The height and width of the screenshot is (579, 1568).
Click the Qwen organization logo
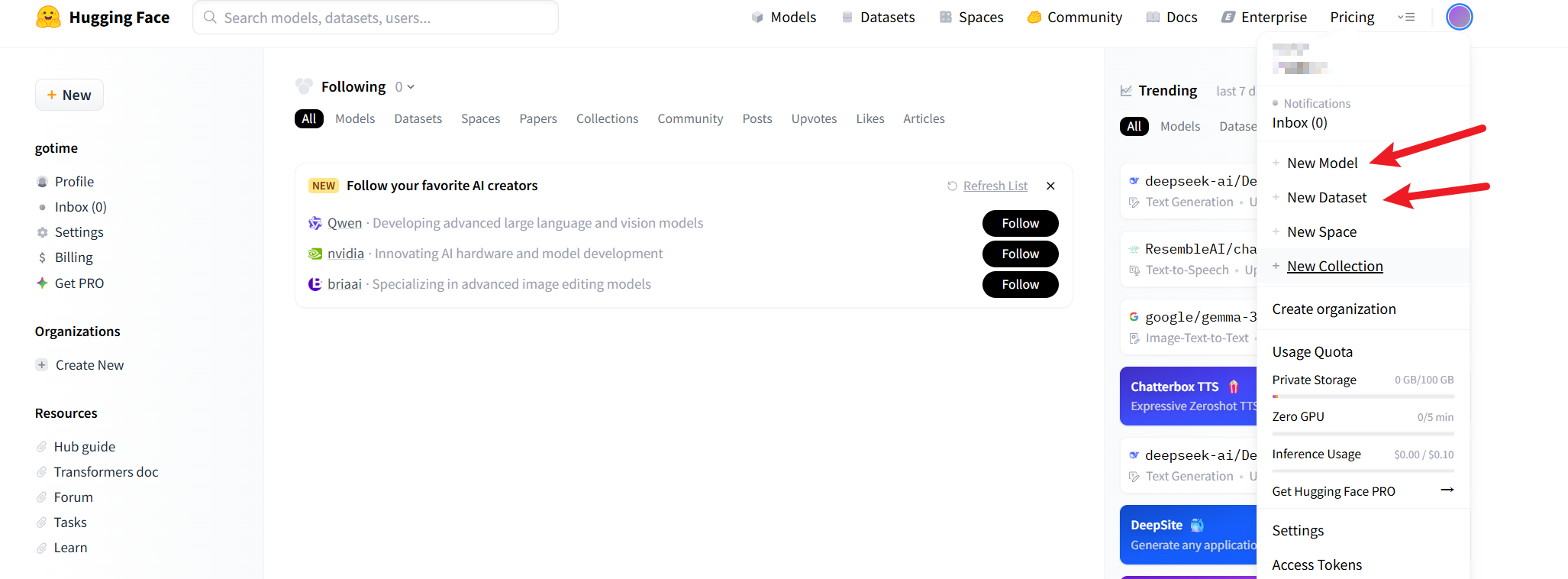[x=315, y=223]
